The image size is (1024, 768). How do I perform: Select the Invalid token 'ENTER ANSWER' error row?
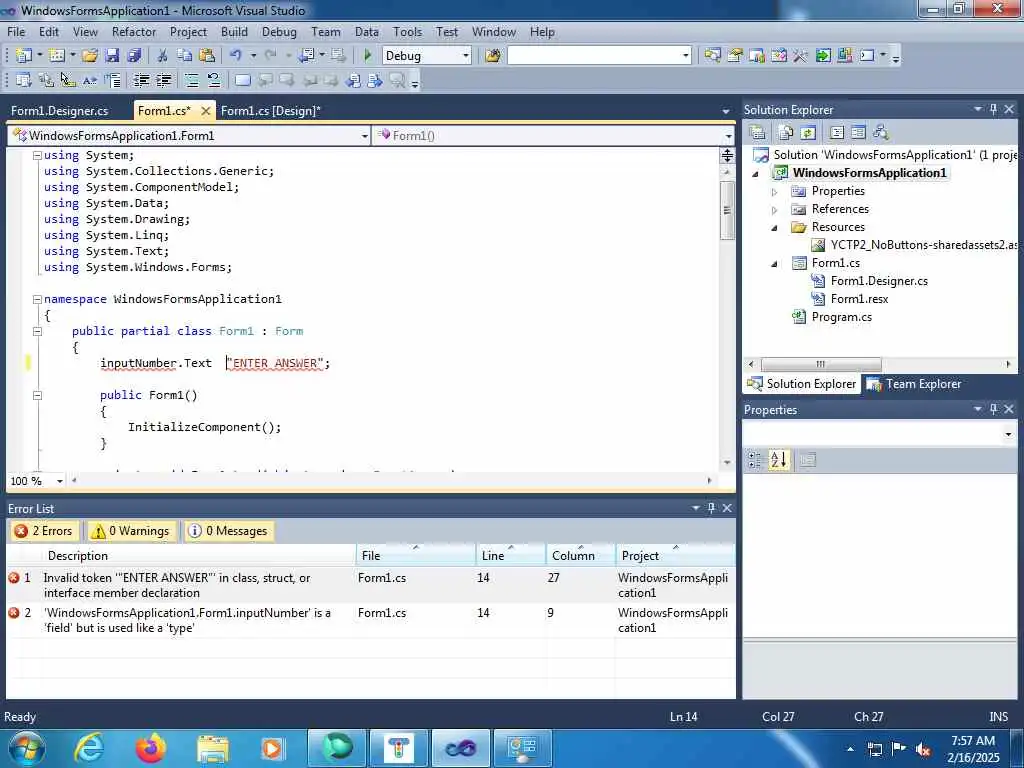pos(370,585)
